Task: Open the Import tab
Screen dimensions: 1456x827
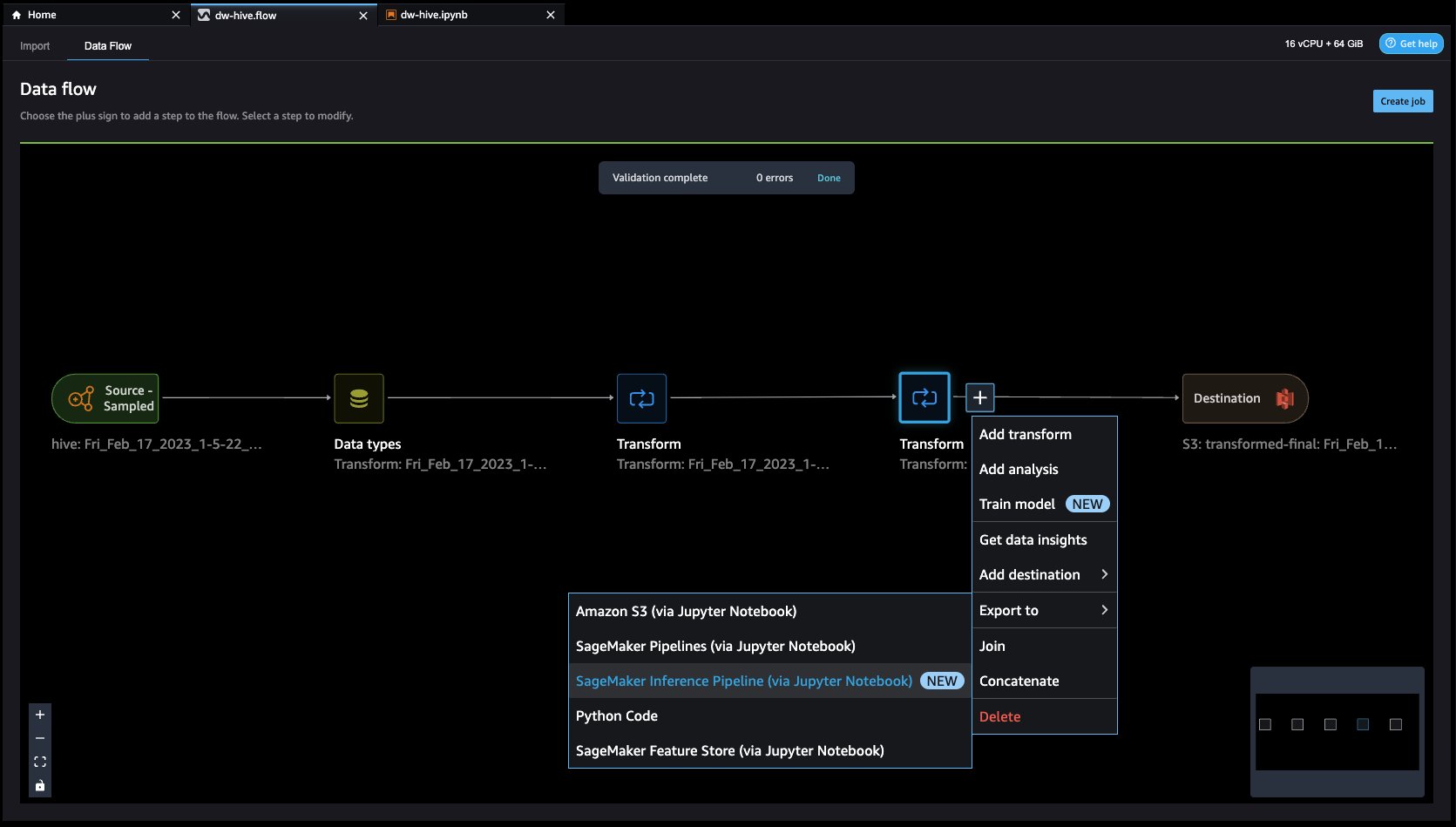Action: 35,46
